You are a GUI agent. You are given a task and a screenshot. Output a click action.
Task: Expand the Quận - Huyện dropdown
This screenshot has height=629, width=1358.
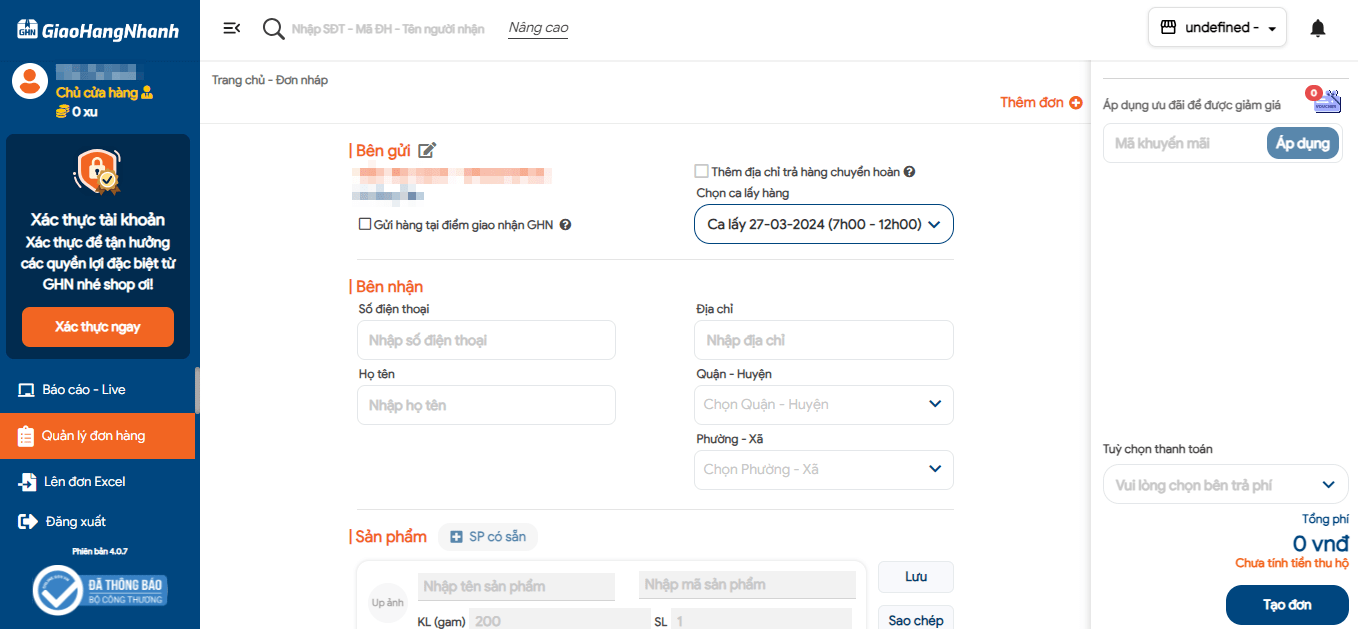coord(823,405)
